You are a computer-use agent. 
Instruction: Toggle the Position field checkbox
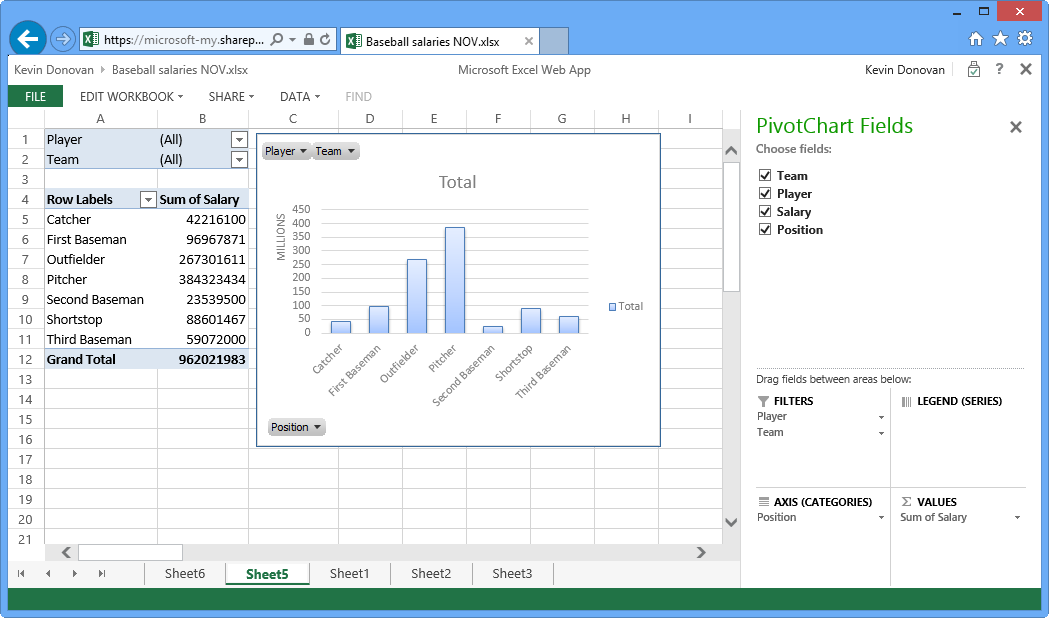(766, 230)
